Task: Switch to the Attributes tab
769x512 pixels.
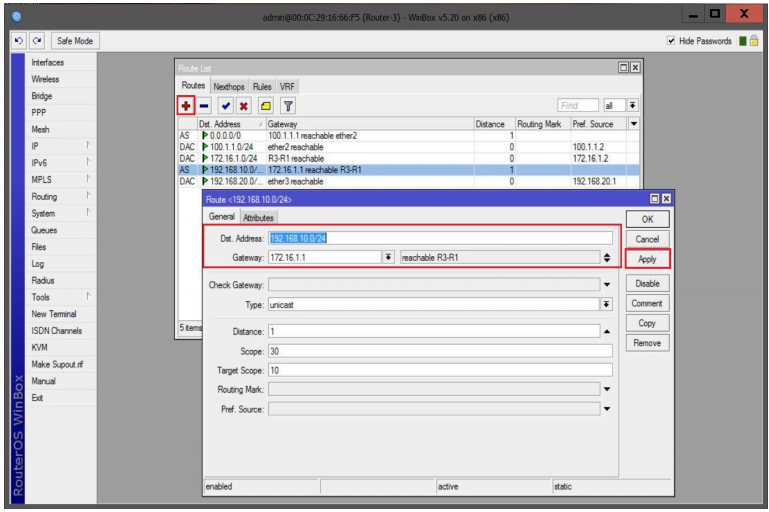Action: [x=259, y=217]
